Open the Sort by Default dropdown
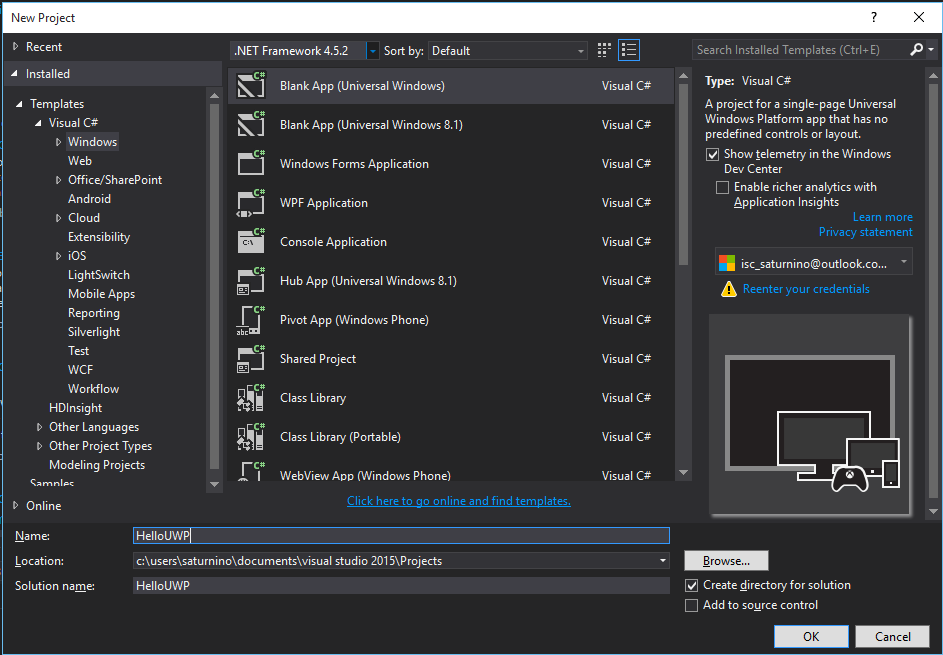 click(580, 51)
